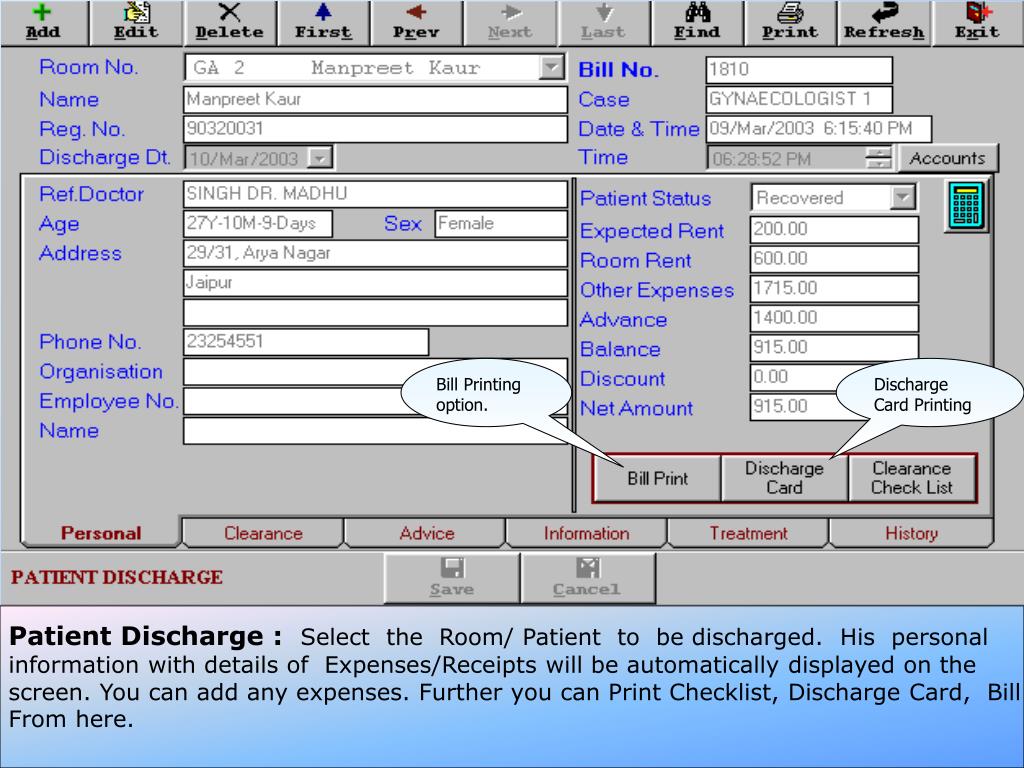The width and height of the screenshot is (1024, 768).
Task: Click the Phone No. input field
Action: (306, 342)
